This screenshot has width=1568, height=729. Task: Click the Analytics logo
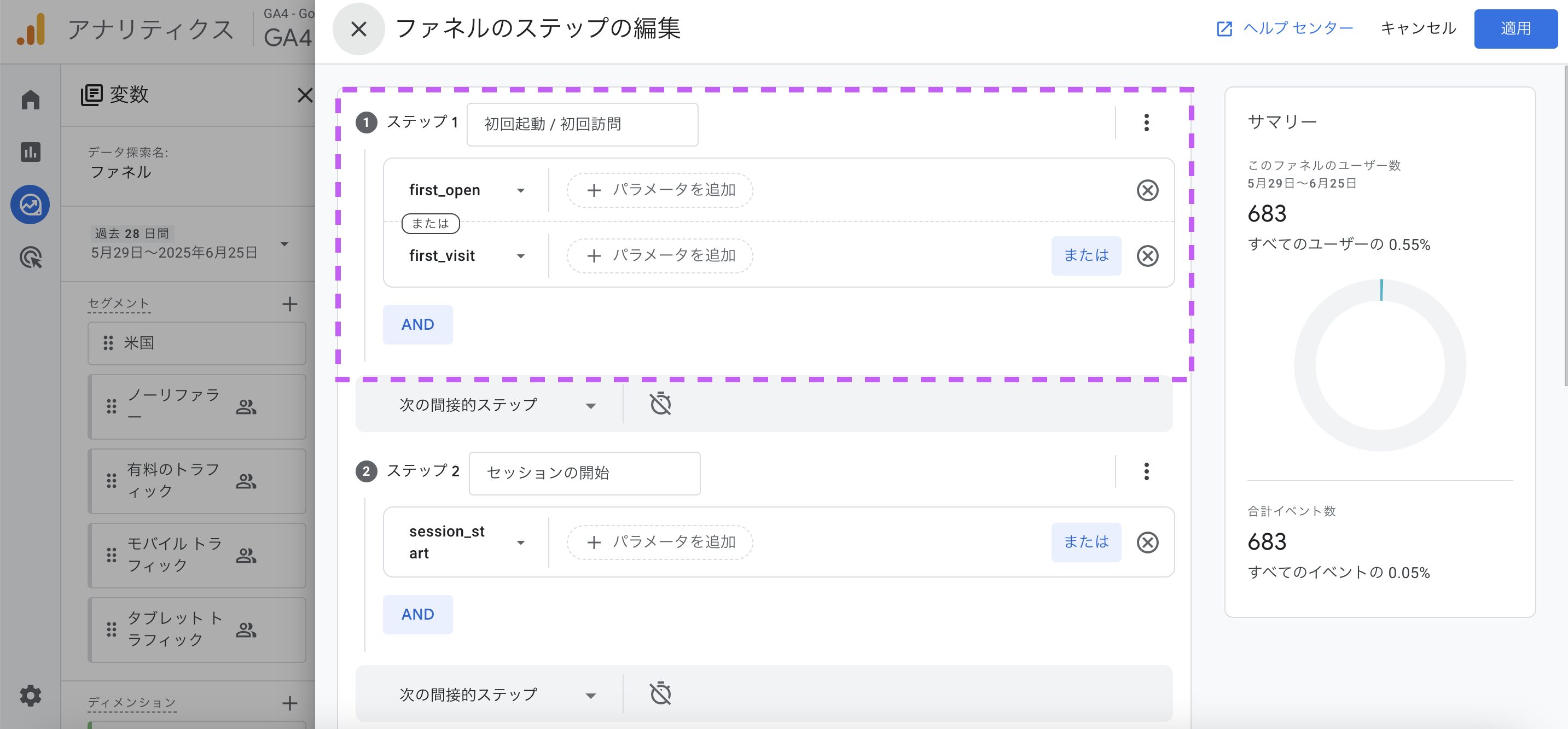(32, 30)
